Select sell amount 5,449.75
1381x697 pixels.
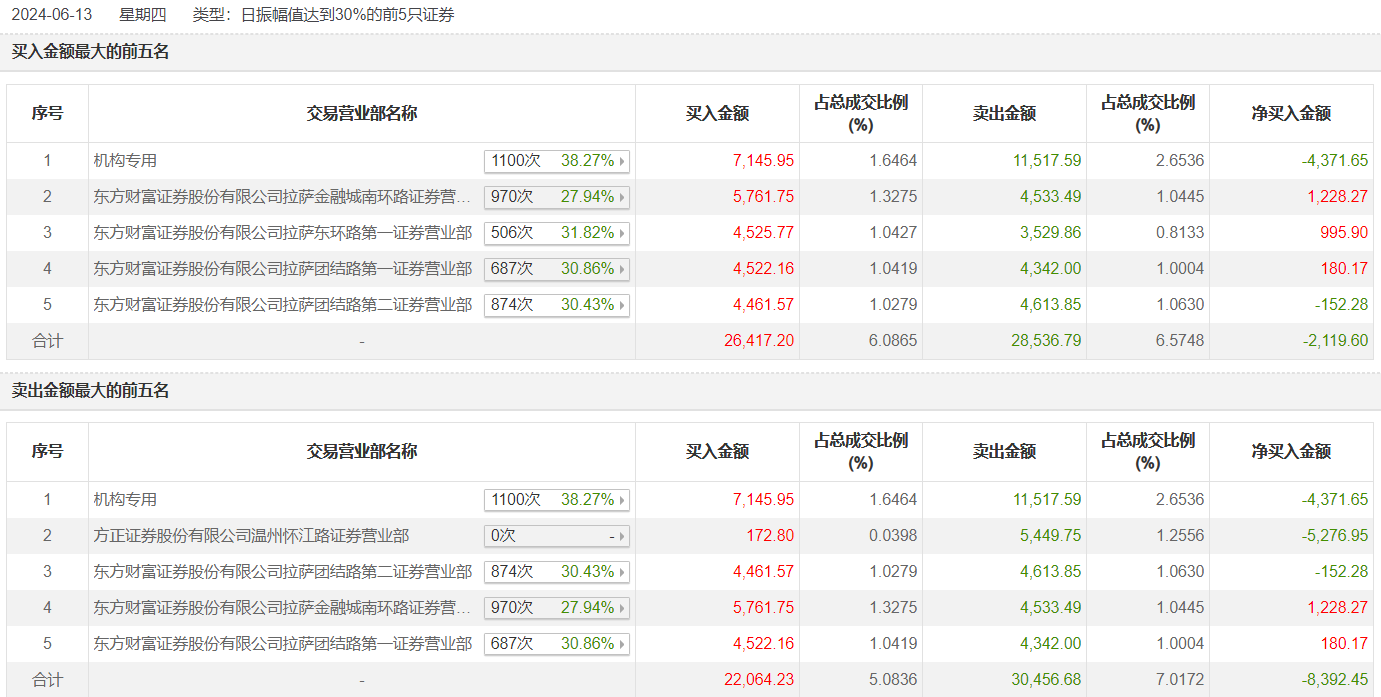coord(1051,536)
